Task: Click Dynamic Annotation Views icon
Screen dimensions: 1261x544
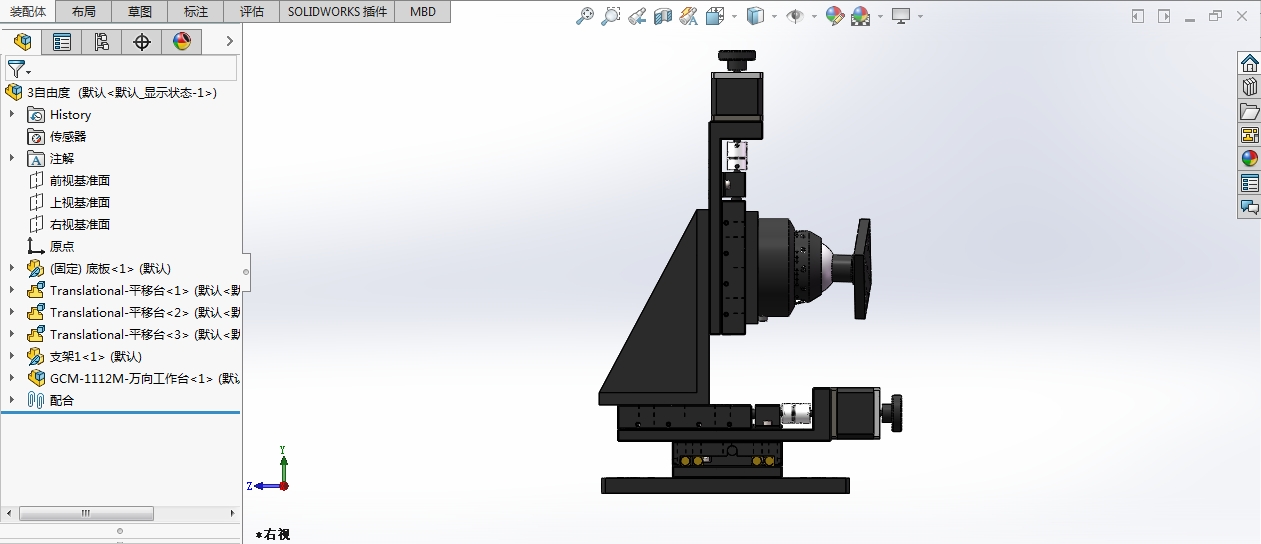Action: [x=688, y=16]
